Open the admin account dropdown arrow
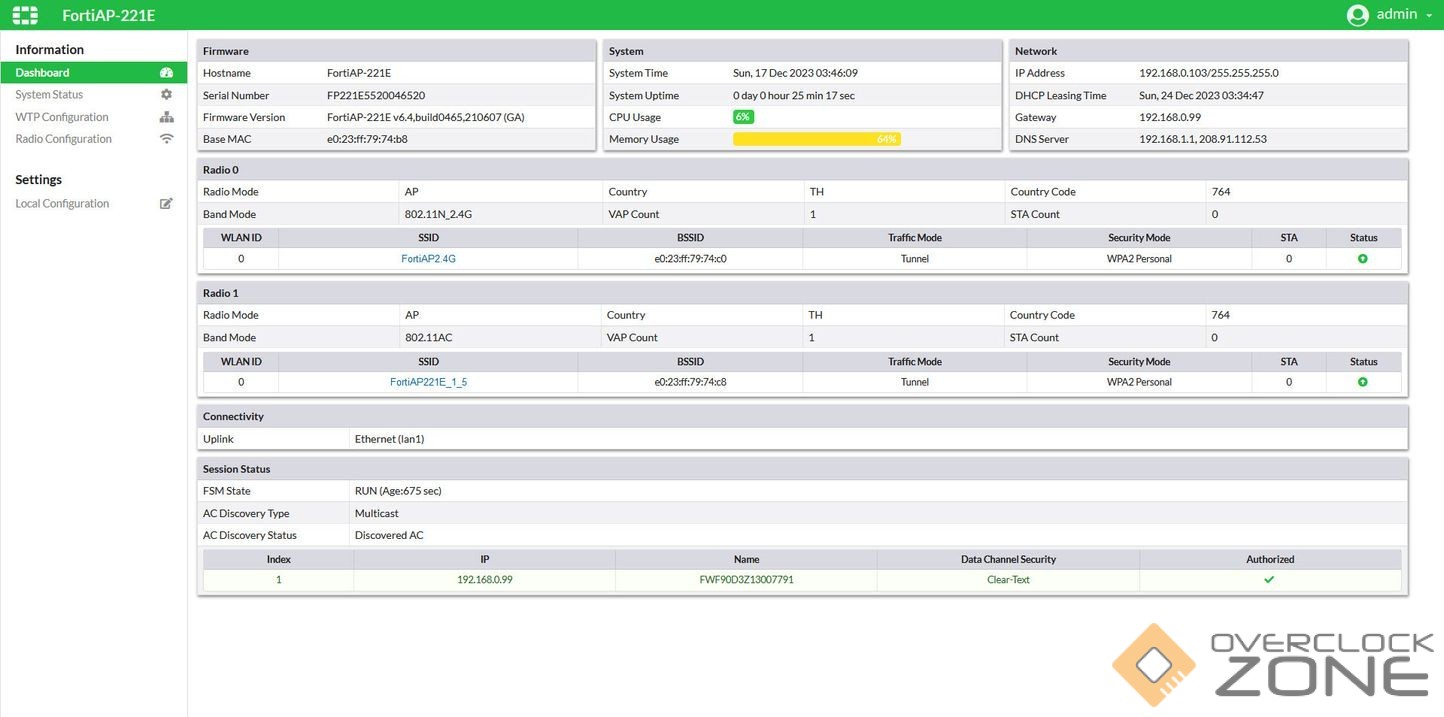The image size is (1444, 717). click(1428, 15)
